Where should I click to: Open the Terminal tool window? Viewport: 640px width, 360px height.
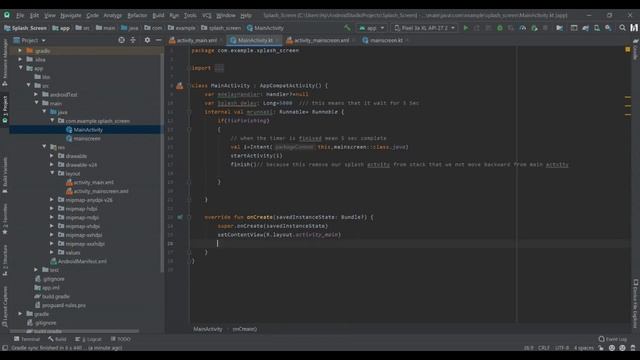27,339
